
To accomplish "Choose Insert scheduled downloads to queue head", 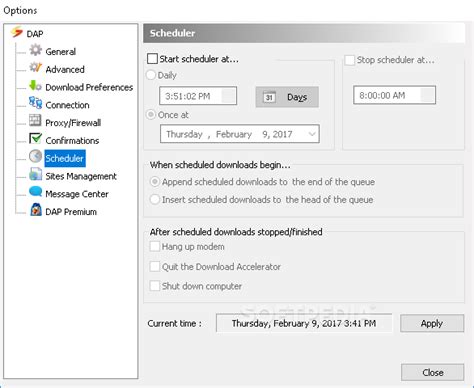I will click(x=155, y=199).
